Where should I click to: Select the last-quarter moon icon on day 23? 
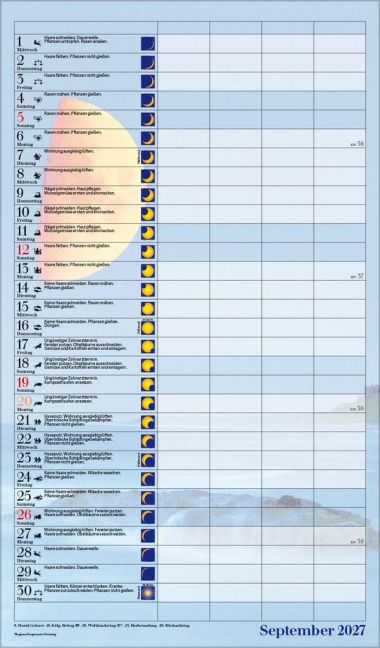point(148,460)
